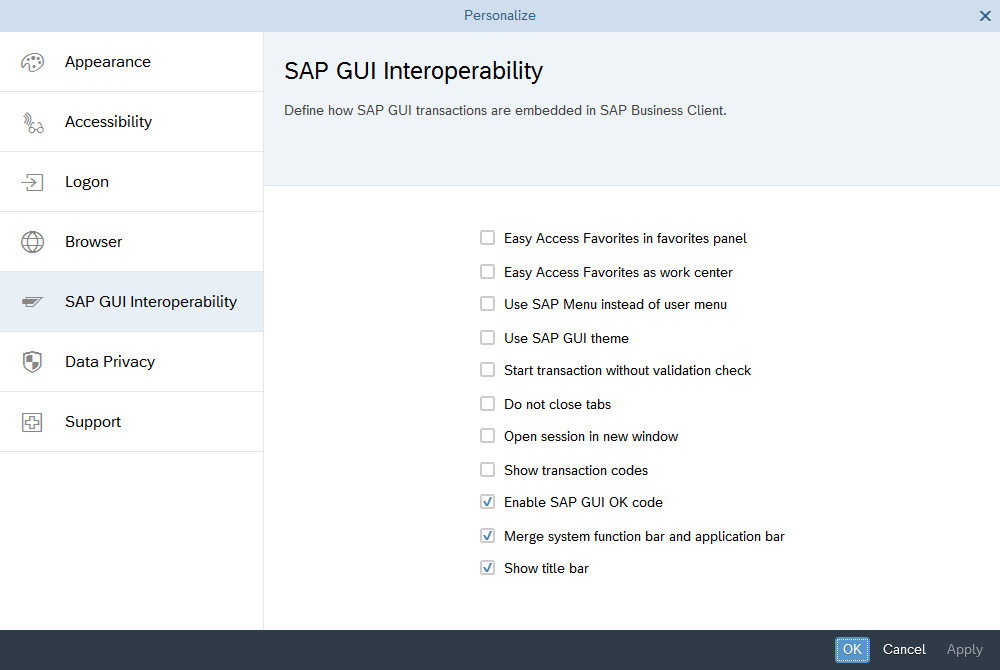Viewport: 1000px width, 670px height.
Task: Click the Browser globe icon
Action: pyautogui.click(x=32, y=242)
